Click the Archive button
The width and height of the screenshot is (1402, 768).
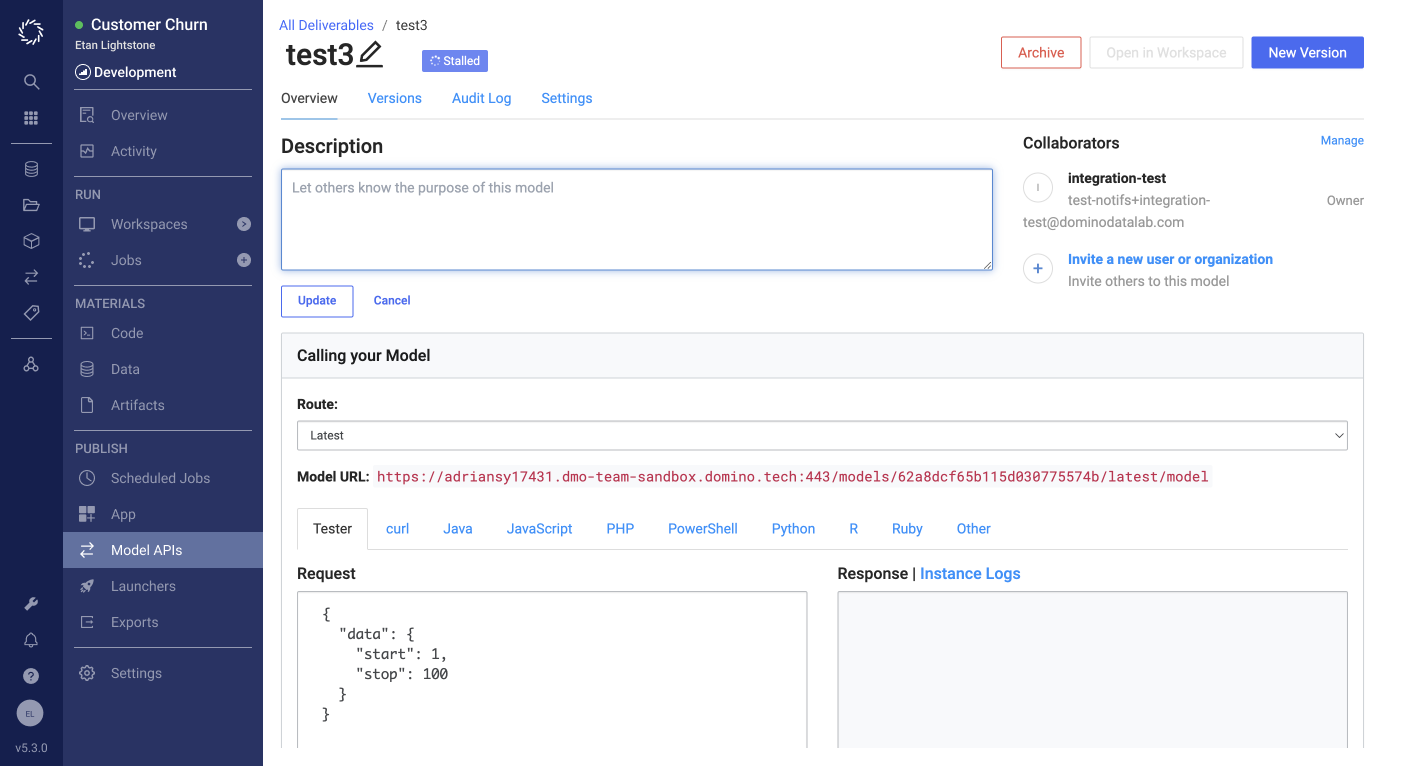click(x=1040, y=52)
